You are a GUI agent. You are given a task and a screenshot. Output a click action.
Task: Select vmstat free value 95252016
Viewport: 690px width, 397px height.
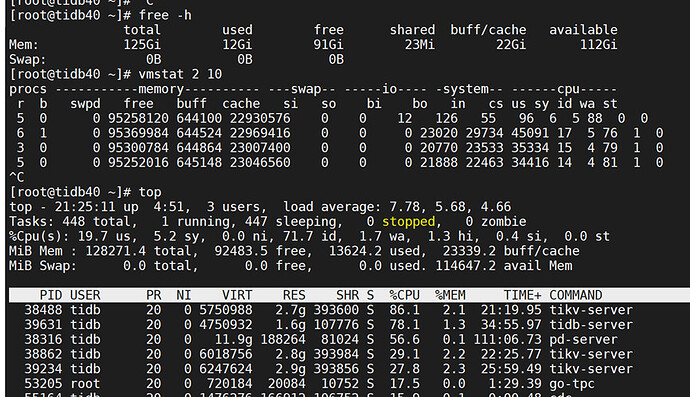(x=138, y=163)
